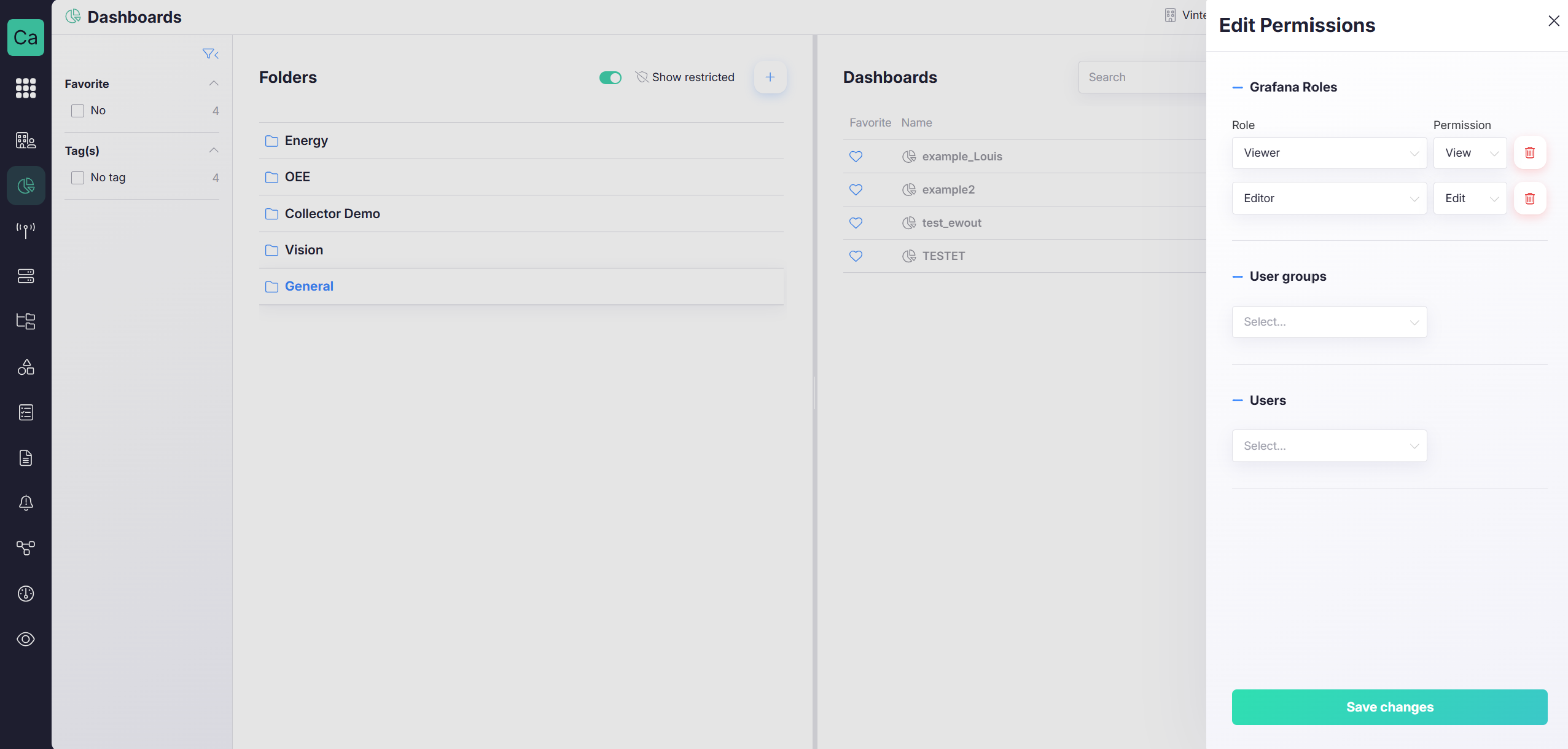Viewport: 1568px width, 749px height.
Task: Click the add folder plus button
Action: (770, 77)
